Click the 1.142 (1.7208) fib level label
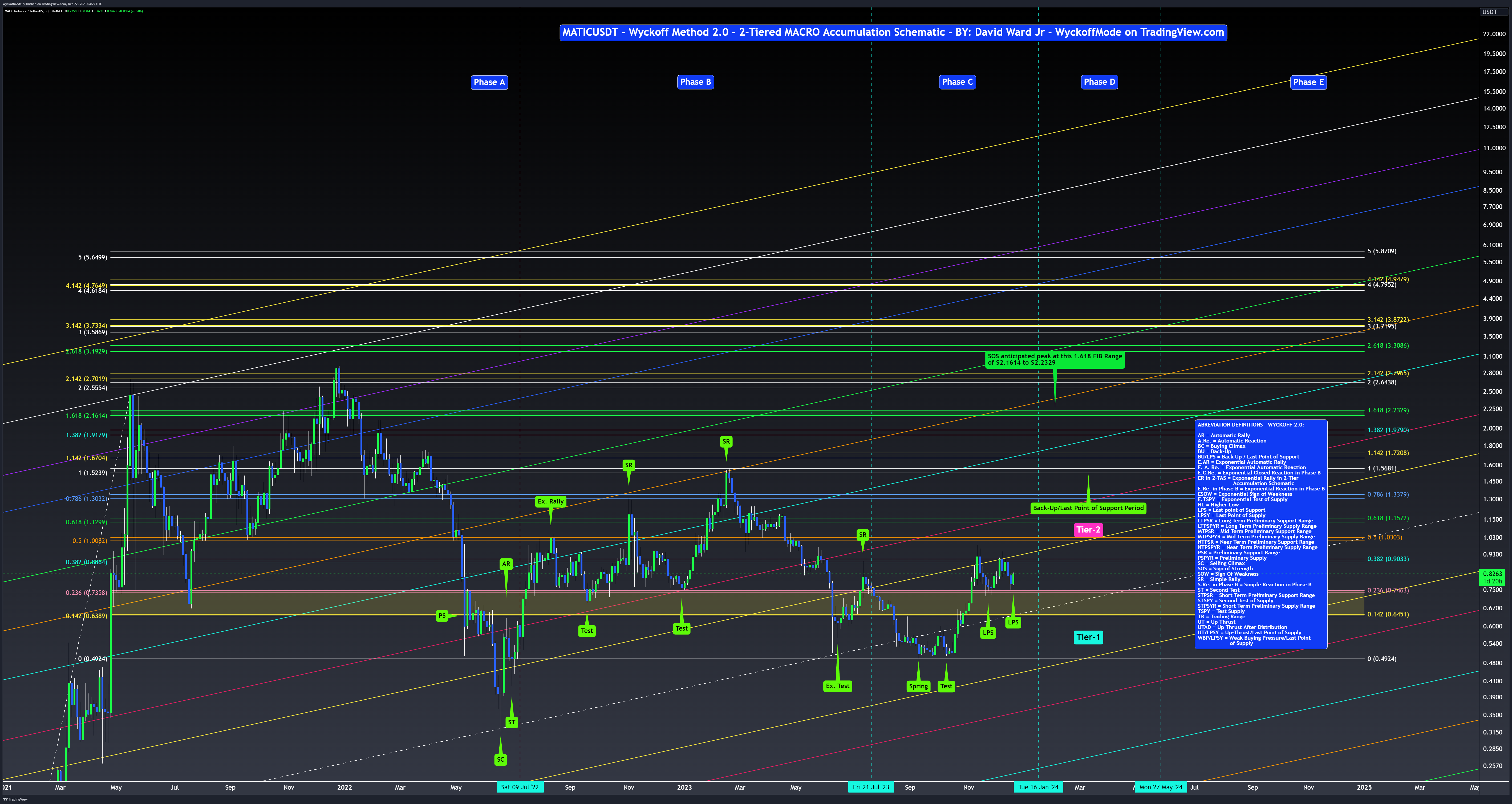Viewport: 1512px width, 804px height. 1388,453
